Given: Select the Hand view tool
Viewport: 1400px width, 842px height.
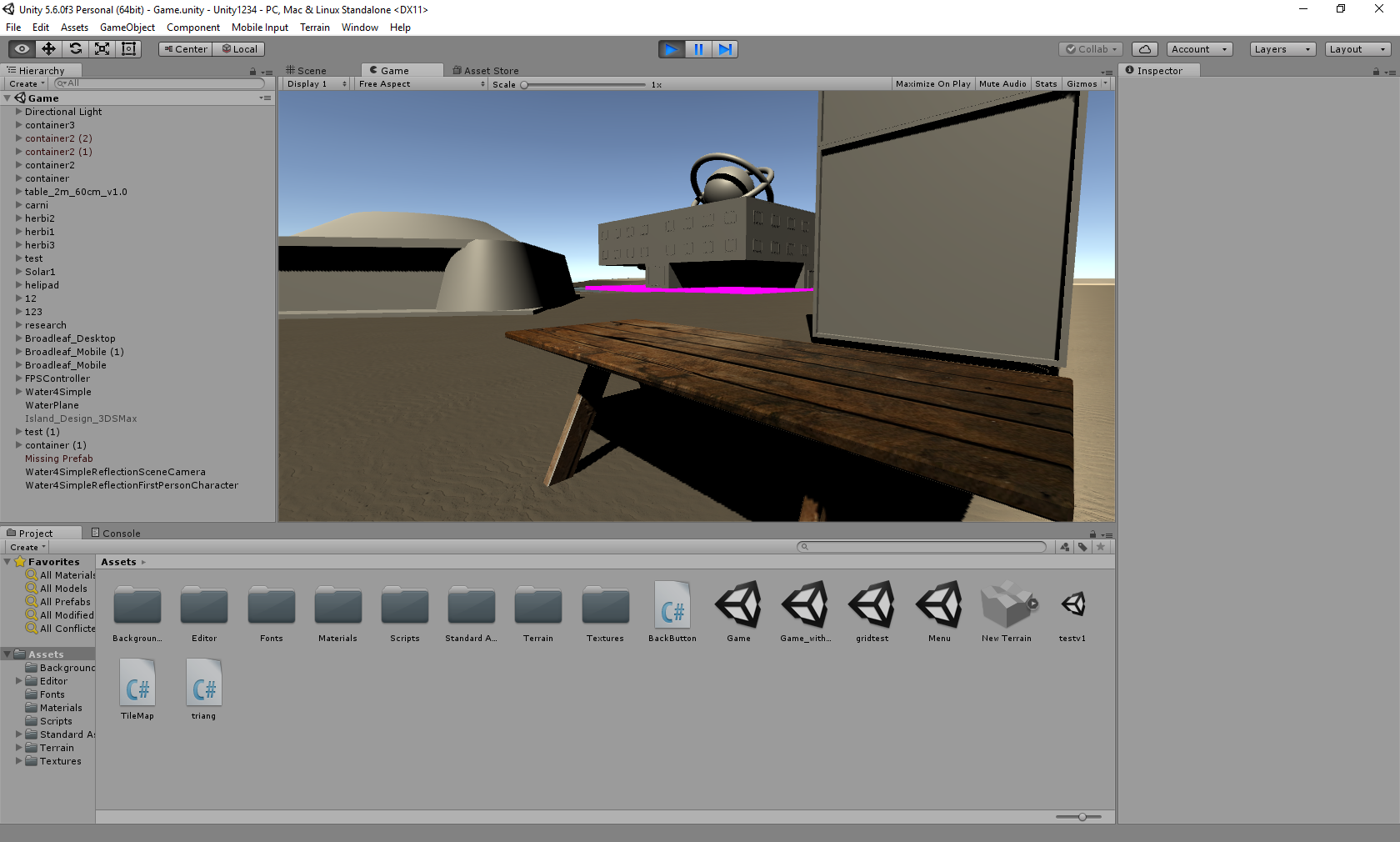Looking at the screenshot, I should pos(22,49).
